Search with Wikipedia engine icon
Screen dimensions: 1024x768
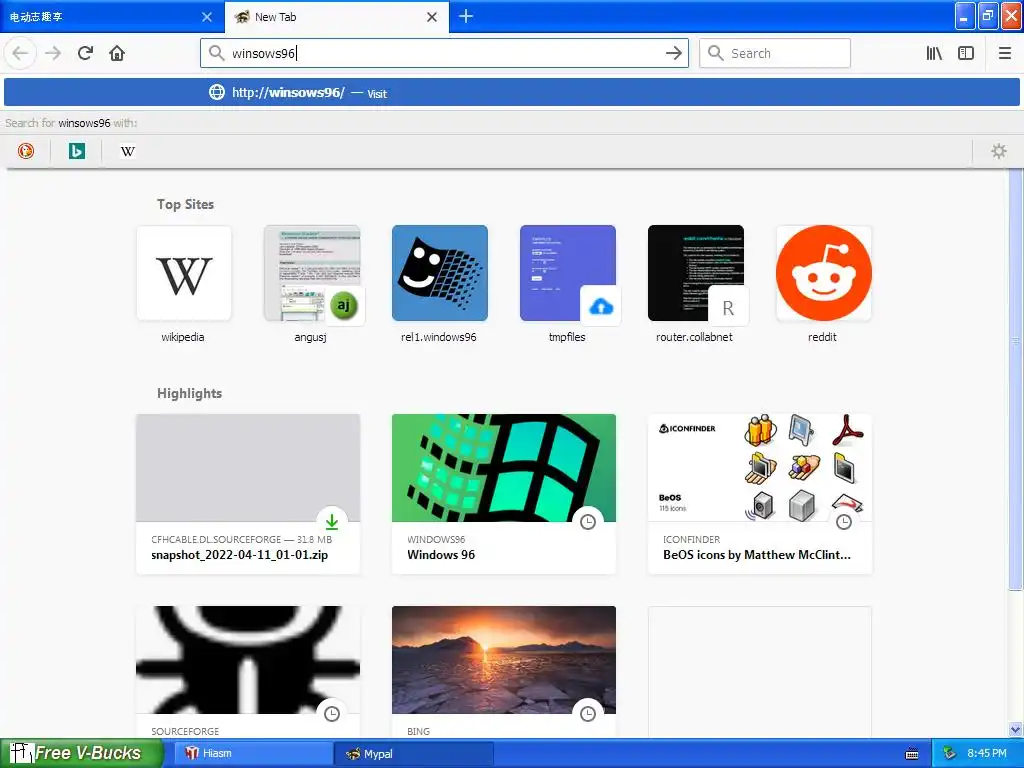127,151
